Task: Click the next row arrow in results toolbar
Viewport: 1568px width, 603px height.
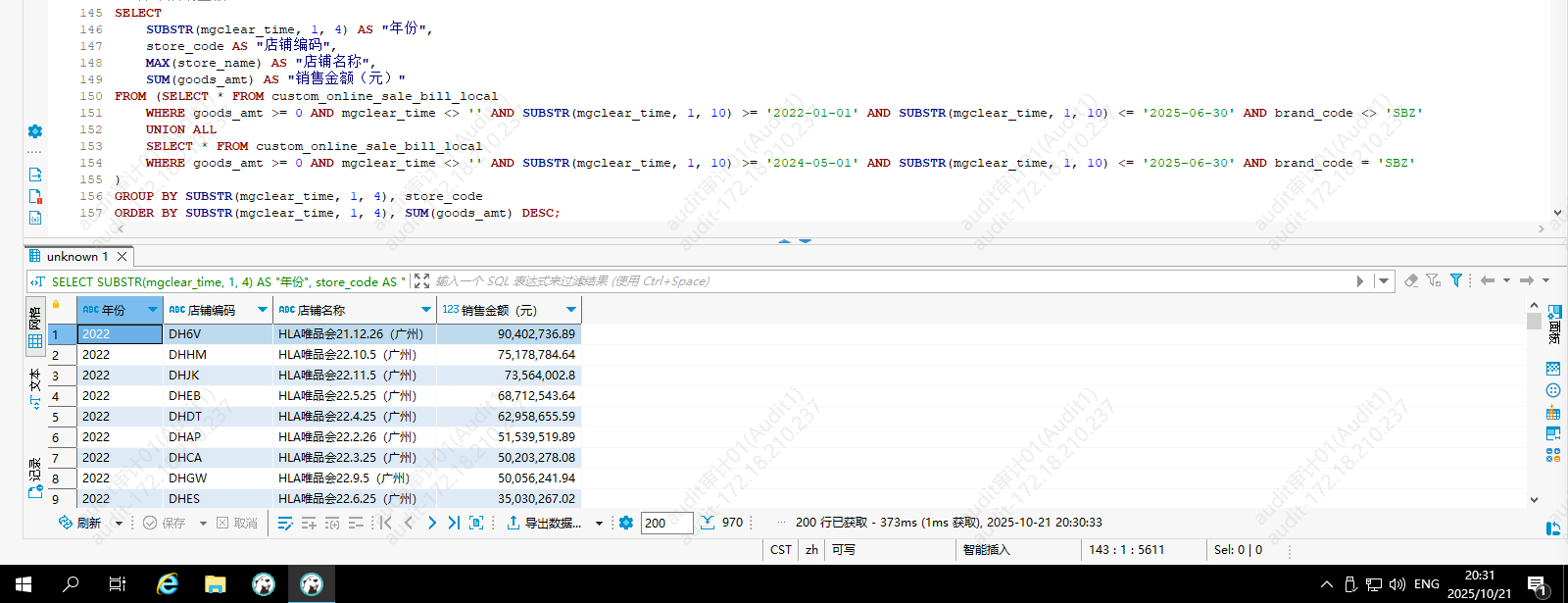Action: click(432, 523)
